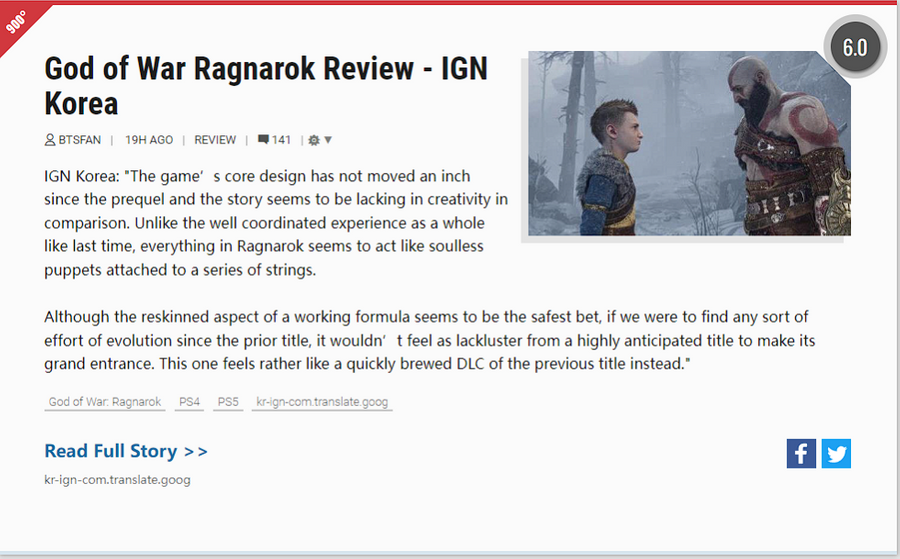Select the God of War: Ragnarok tag
900x559 pixels.
[105, 402]
